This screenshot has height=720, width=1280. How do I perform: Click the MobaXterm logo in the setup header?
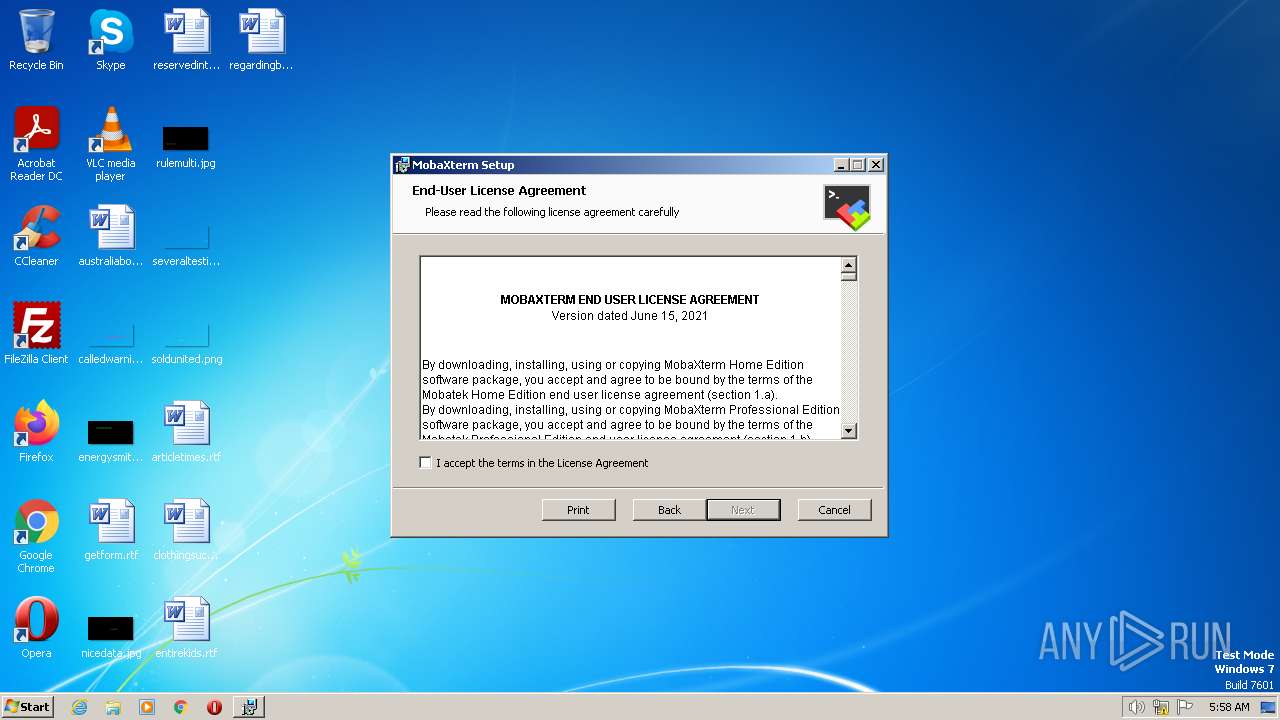[847, 207]
